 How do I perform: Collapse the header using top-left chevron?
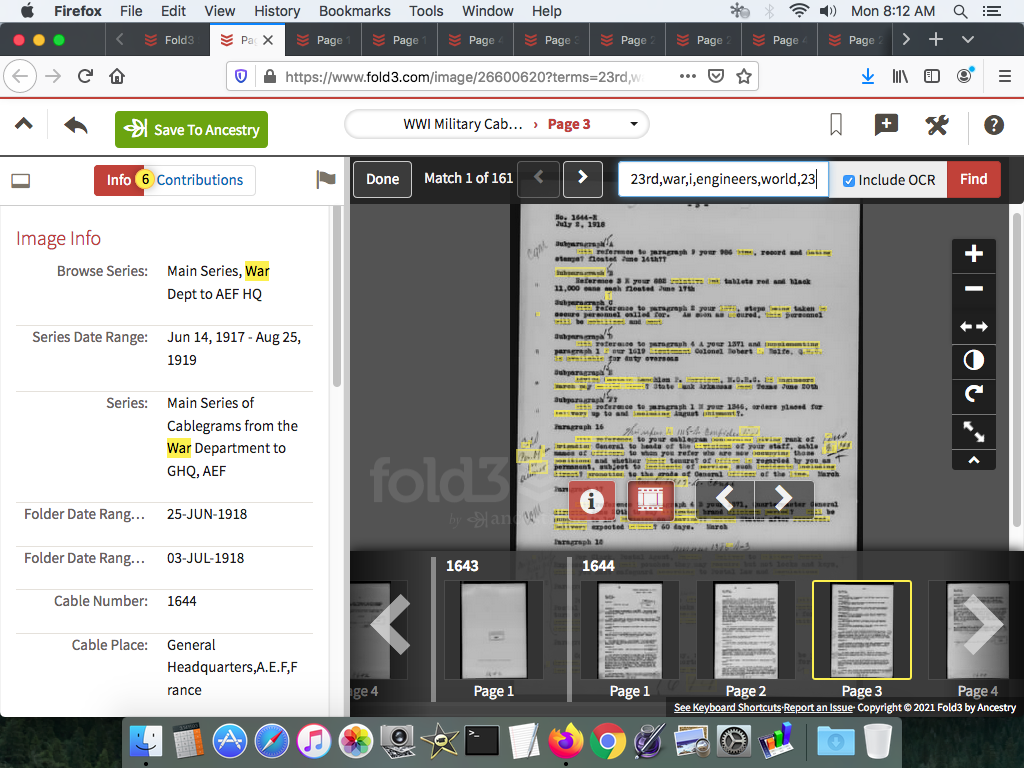point(24,124)
